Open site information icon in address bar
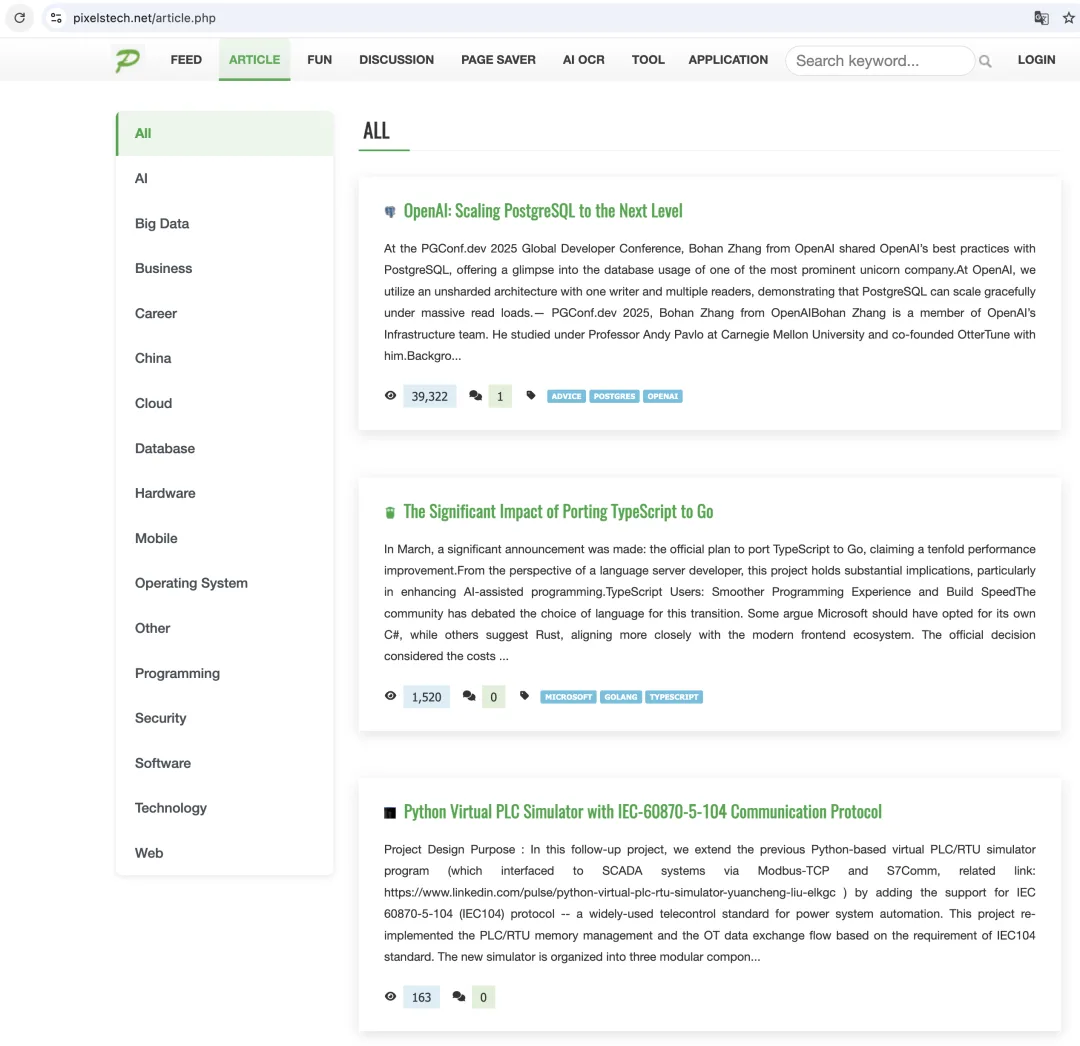The image size is (1080, 1046). (x=56, y=18)
